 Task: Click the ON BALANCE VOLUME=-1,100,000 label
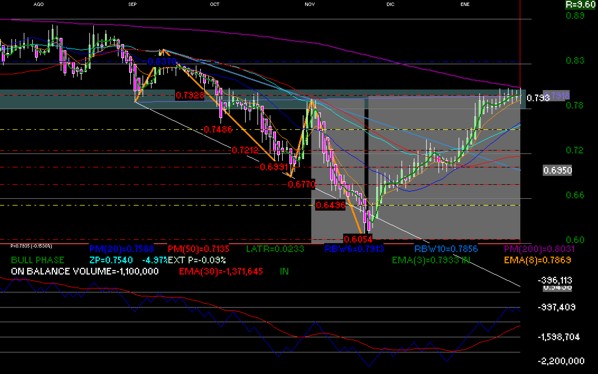pyautogui.click(x=85, y=272)
